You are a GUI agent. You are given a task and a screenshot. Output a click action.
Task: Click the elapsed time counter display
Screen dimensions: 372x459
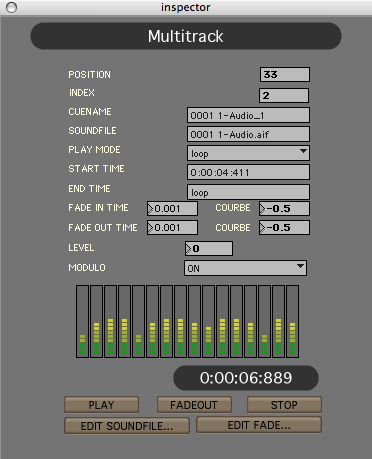(246, 378)
